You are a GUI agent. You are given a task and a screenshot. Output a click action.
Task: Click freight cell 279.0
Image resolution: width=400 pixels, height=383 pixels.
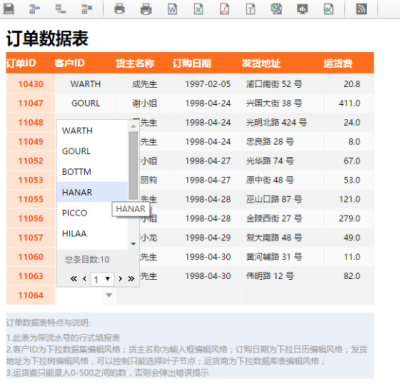[349, 218]
